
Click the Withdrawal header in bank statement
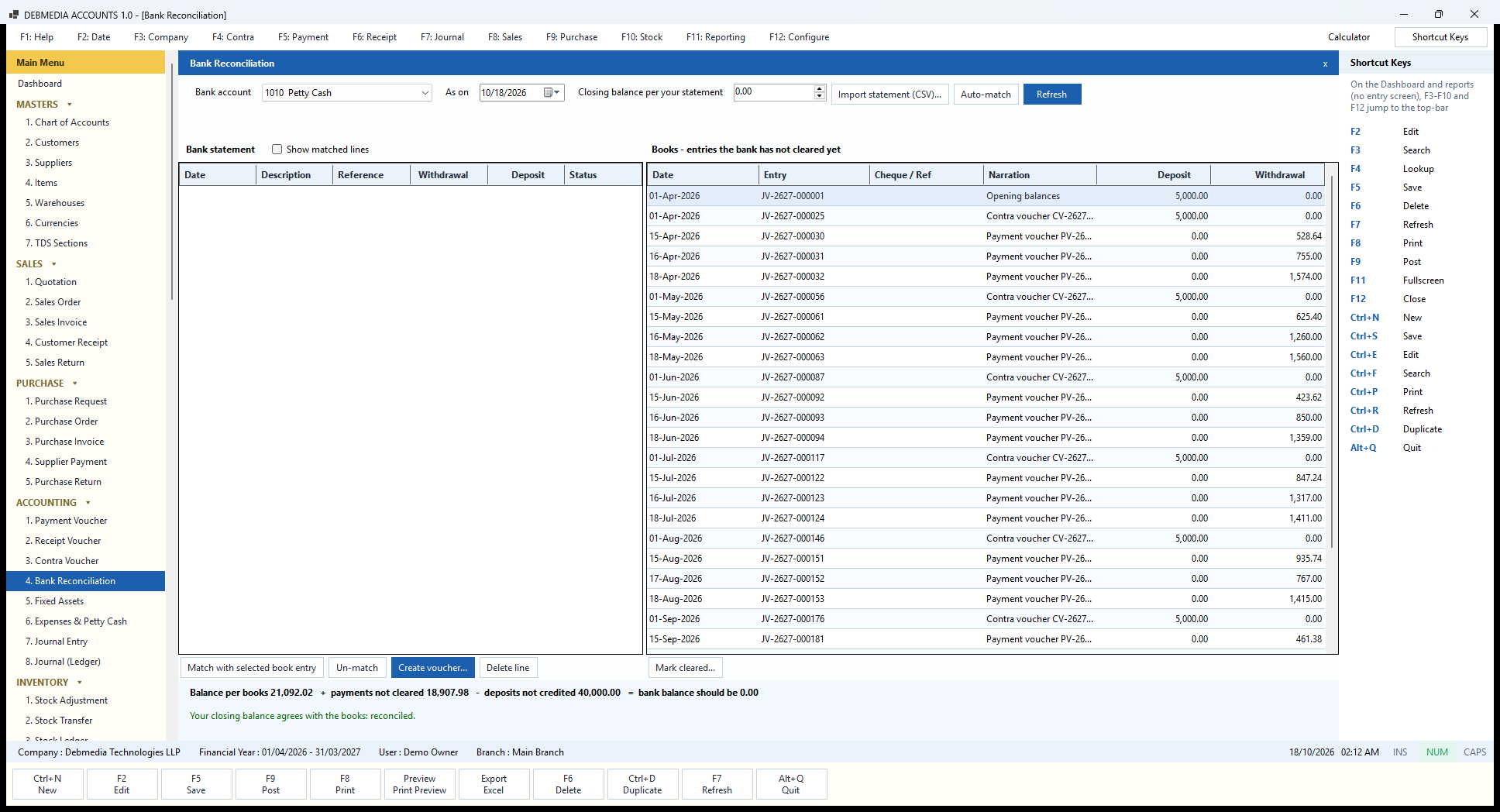449,175
